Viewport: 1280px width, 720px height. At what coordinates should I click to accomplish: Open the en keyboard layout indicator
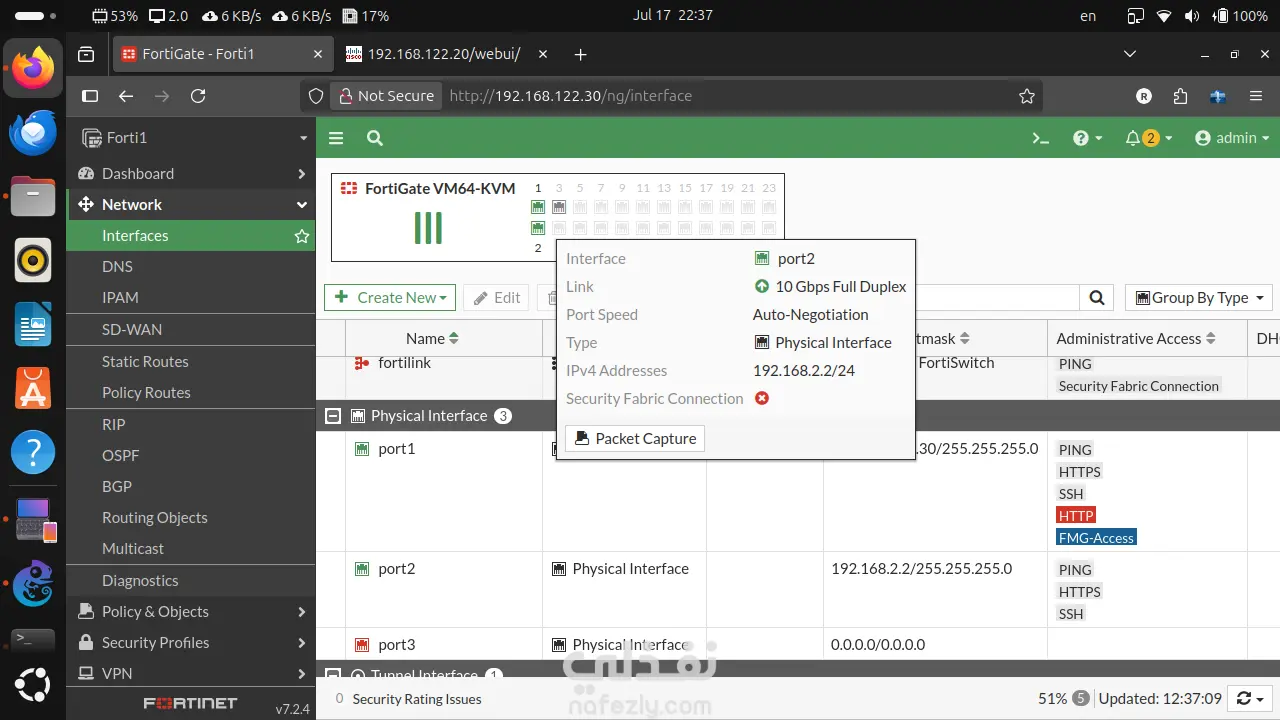[1088, 16]
